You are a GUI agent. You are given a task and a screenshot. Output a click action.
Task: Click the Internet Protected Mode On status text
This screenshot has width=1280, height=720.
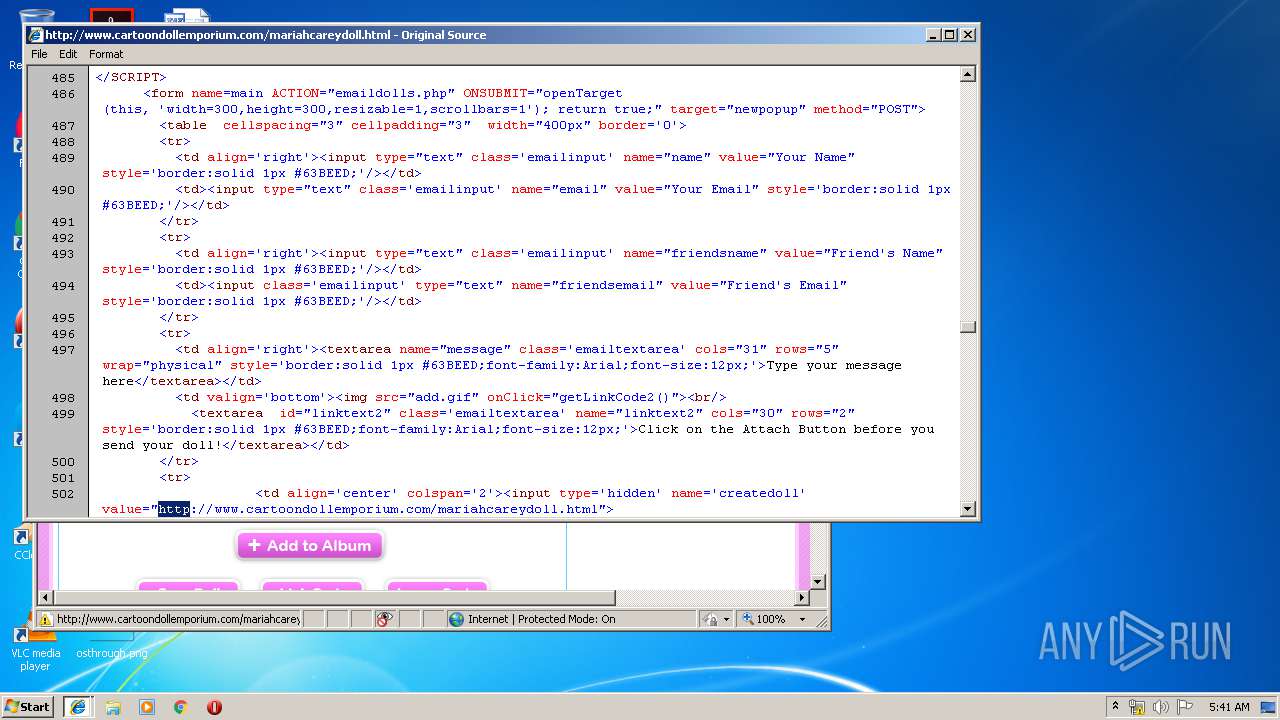click(542, 619)
